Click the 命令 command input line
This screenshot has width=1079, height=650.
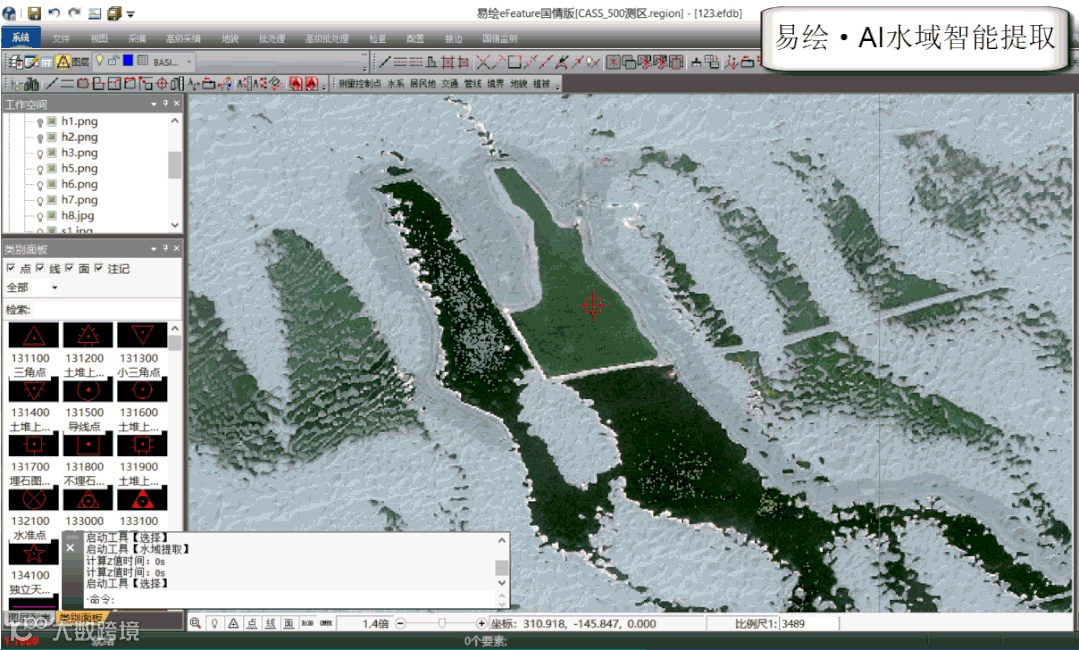(x=289, y=600)
